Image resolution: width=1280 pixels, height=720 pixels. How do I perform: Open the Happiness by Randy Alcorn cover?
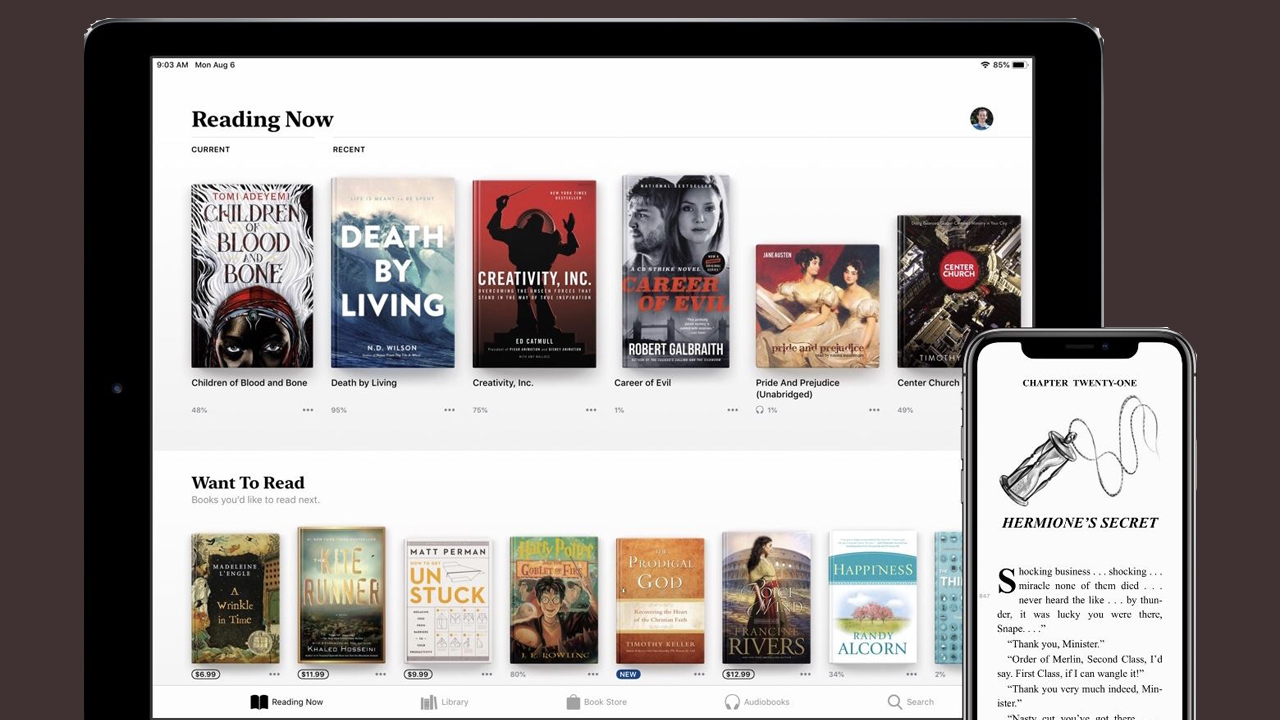click(873, 597)
